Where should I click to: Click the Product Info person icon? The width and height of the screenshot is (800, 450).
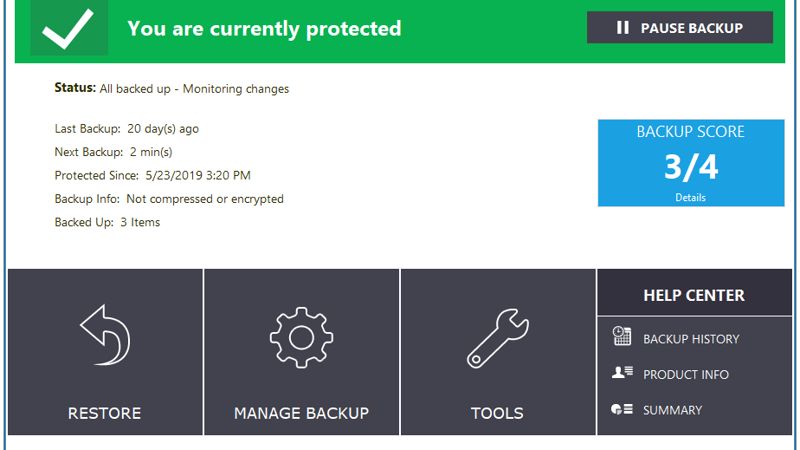pos(622,372)
